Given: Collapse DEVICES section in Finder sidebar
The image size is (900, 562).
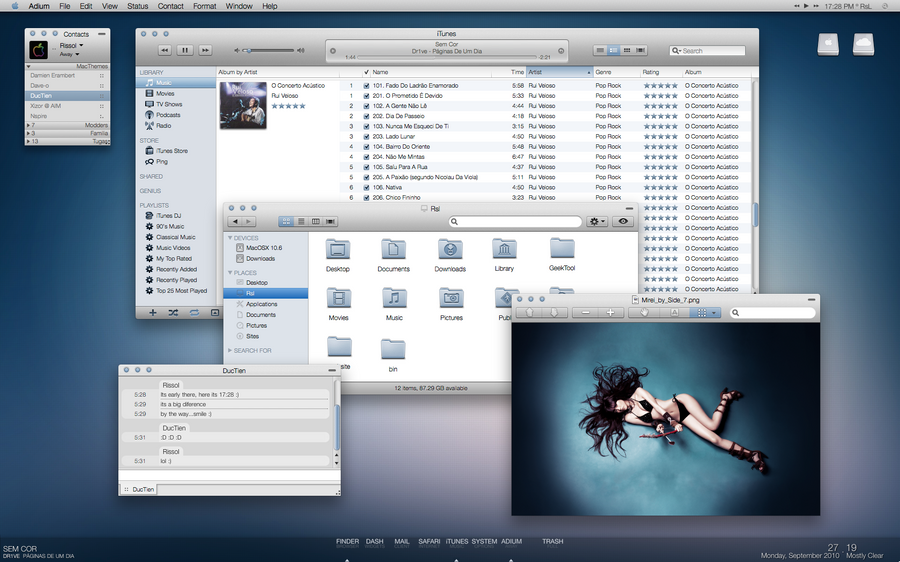Looking at the screenshot, I should tap(230, 238).
